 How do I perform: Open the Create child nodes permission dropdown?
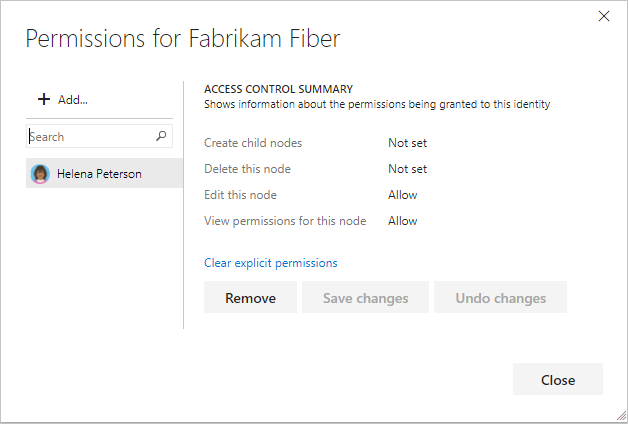(x=407, y=143)
